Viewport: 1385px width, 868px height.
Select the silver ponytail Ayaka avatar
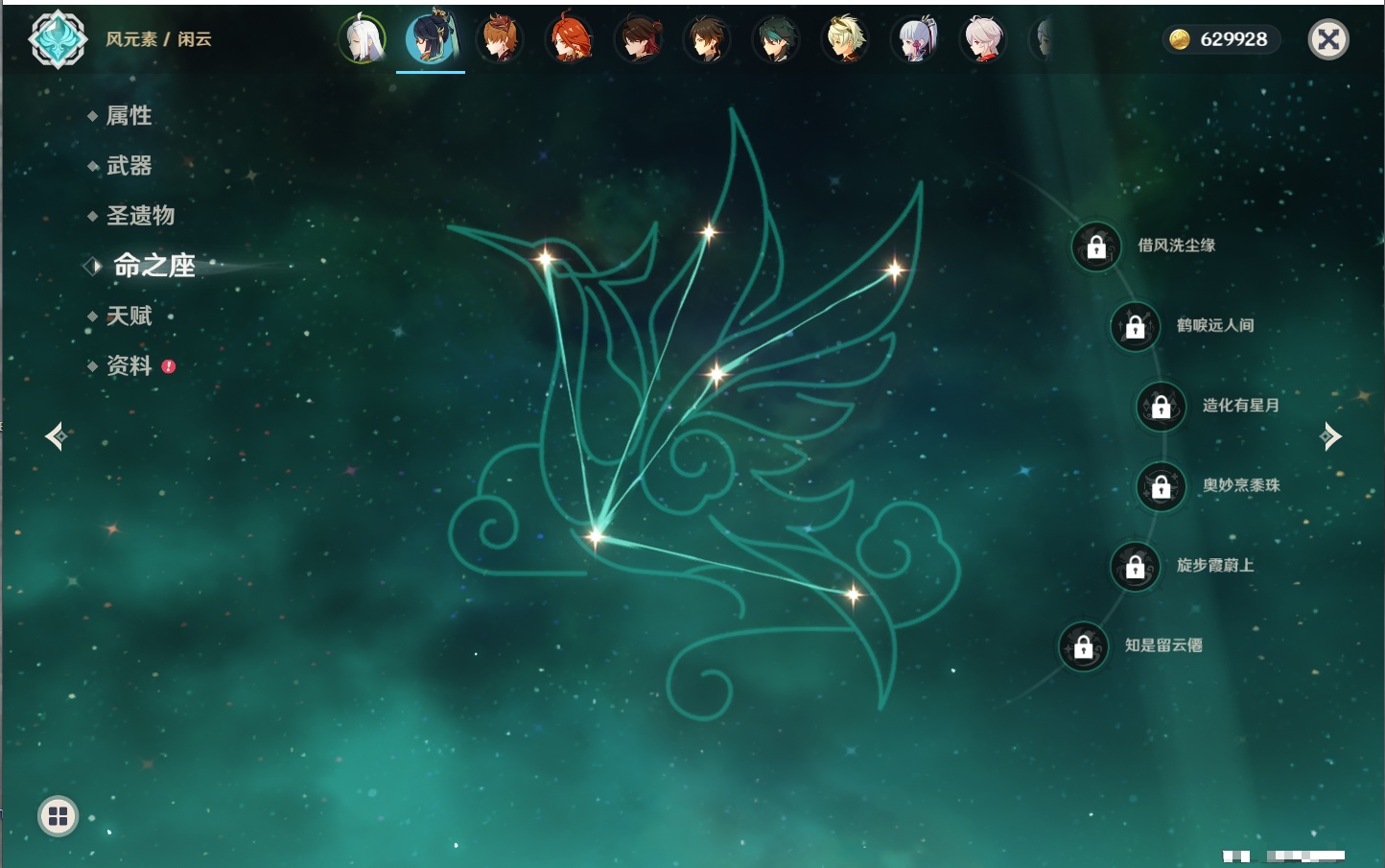click(914, 39)
